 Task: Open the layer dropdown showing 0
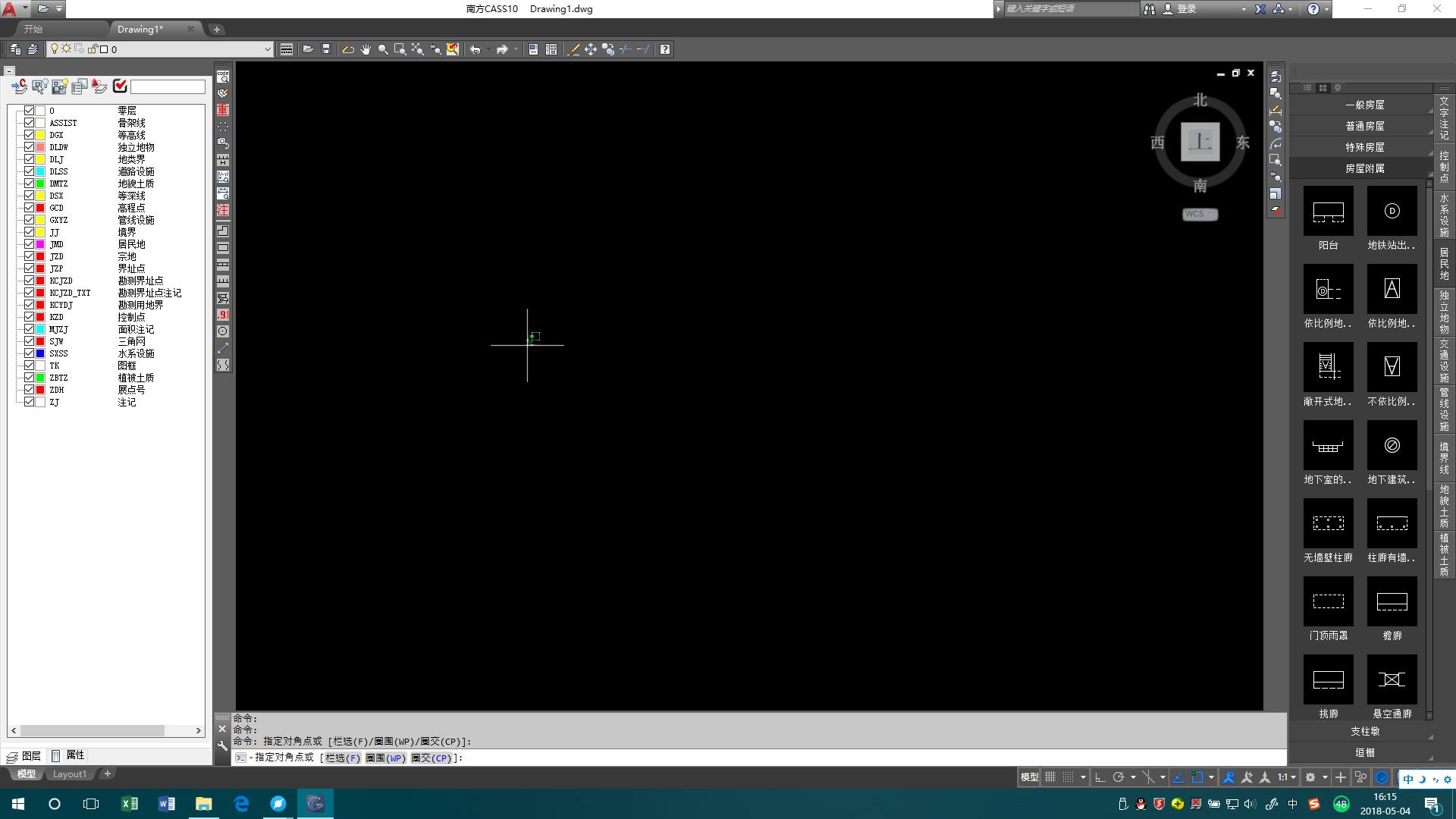pos(159,49)
